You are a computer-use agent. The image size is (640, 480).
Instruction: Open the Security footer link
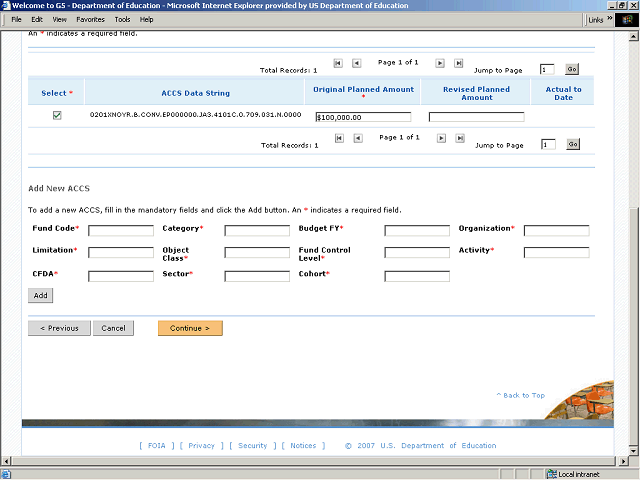coord(253,445)
